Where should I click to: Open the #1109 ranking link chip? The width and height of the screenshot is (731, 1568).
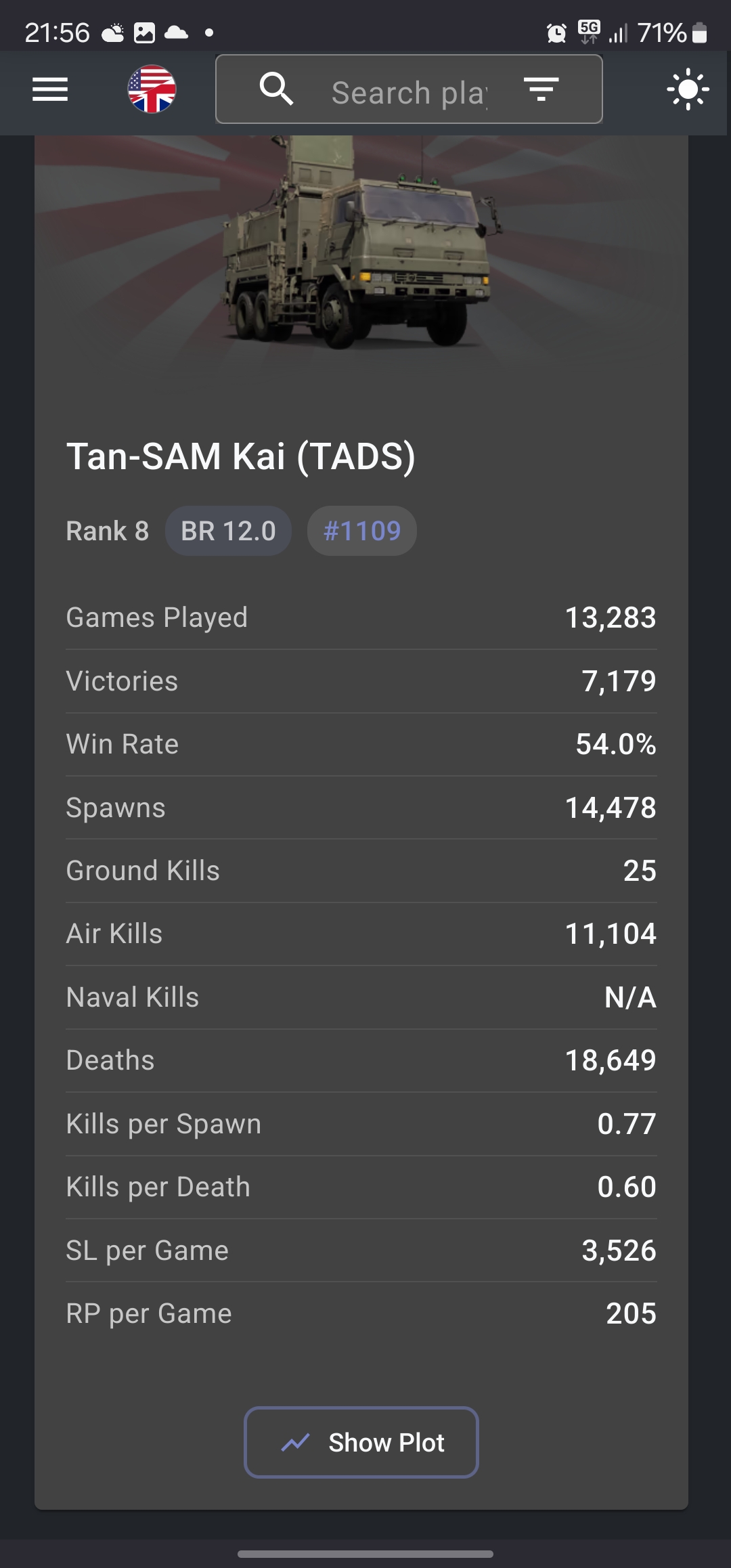362,531
